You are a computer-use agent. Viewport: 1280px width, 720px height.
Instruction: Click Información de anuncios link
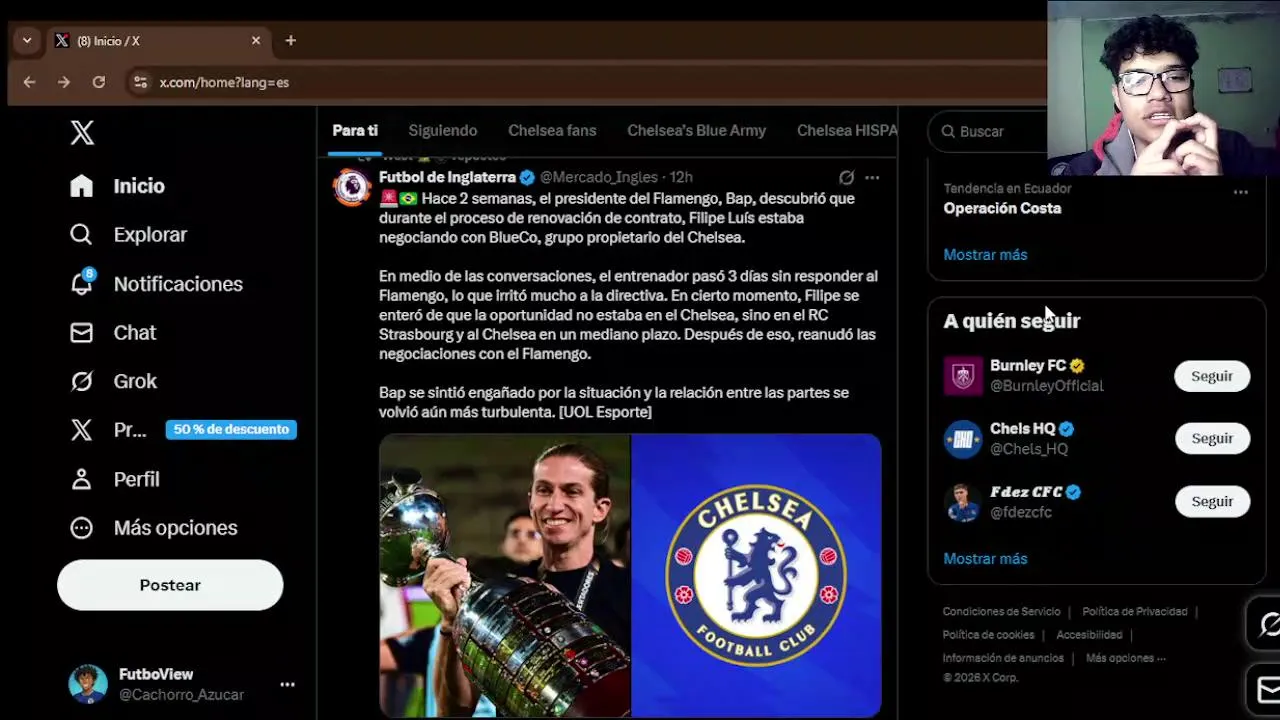[x=1003, y=658]
